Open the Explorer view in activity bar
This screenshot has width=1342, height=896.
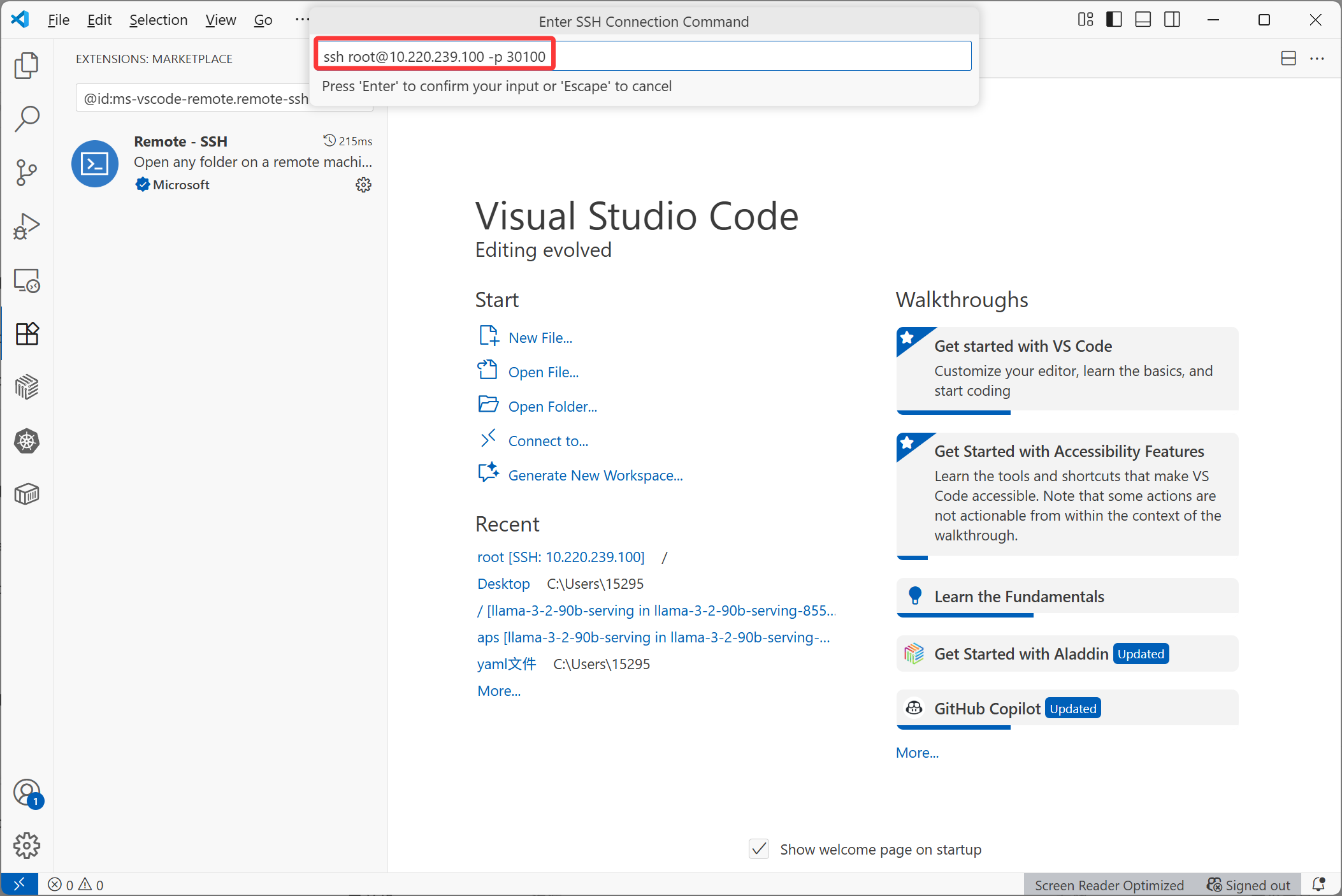pos(27,66)
